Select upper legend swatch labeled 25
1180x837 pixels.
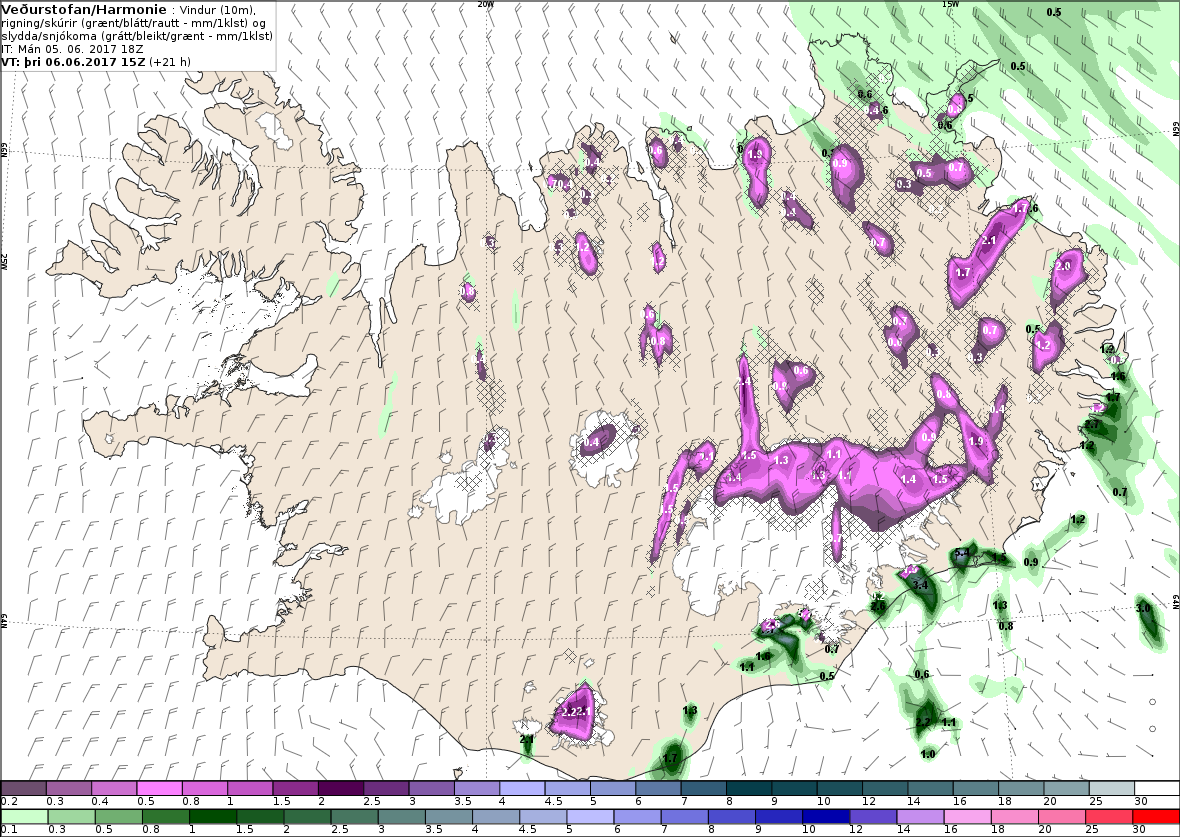[x=1111, y=788]
